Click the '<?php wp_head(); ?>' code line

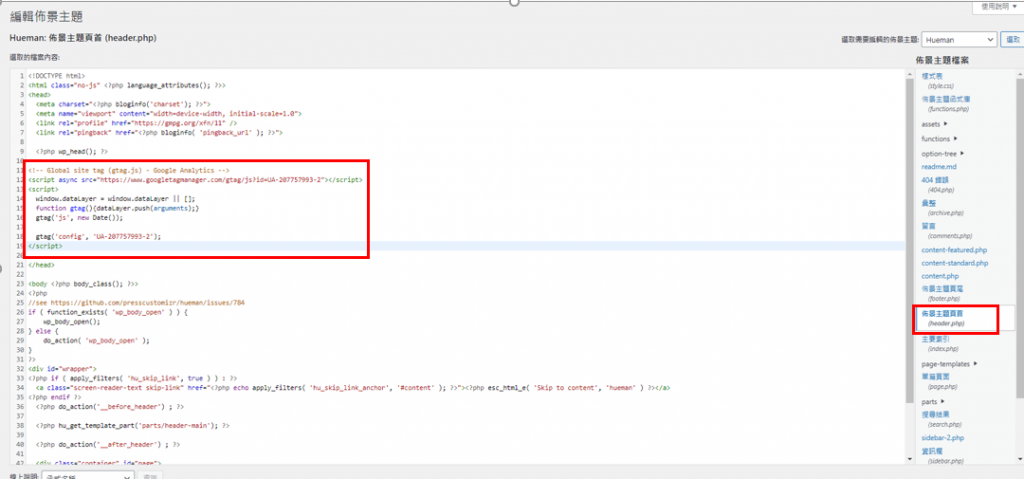pyautogui.click(x=72, y=151)
